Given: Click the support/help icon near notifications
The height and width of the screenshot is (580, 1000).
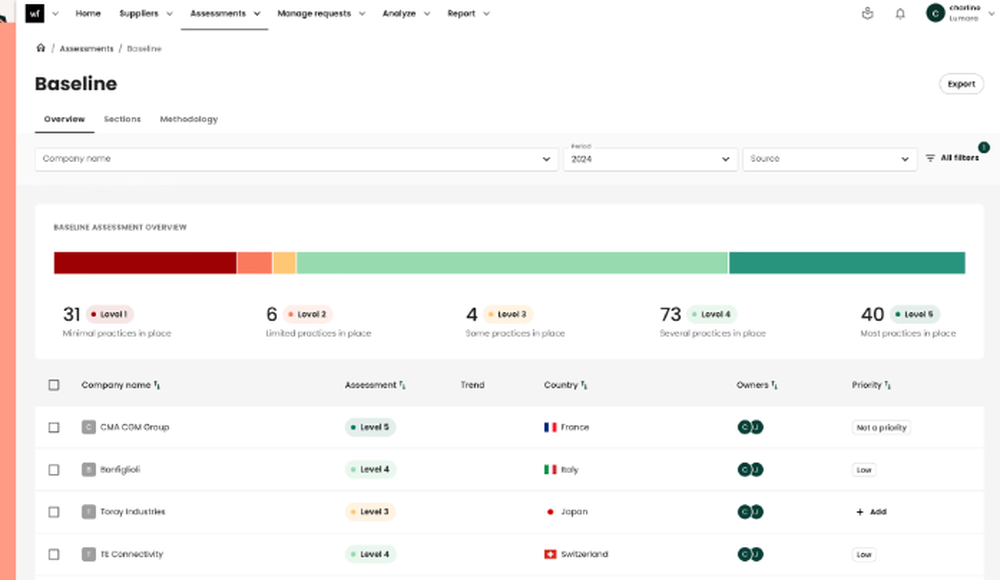Looking at the screenshot, I should click(x=867, y=13).
